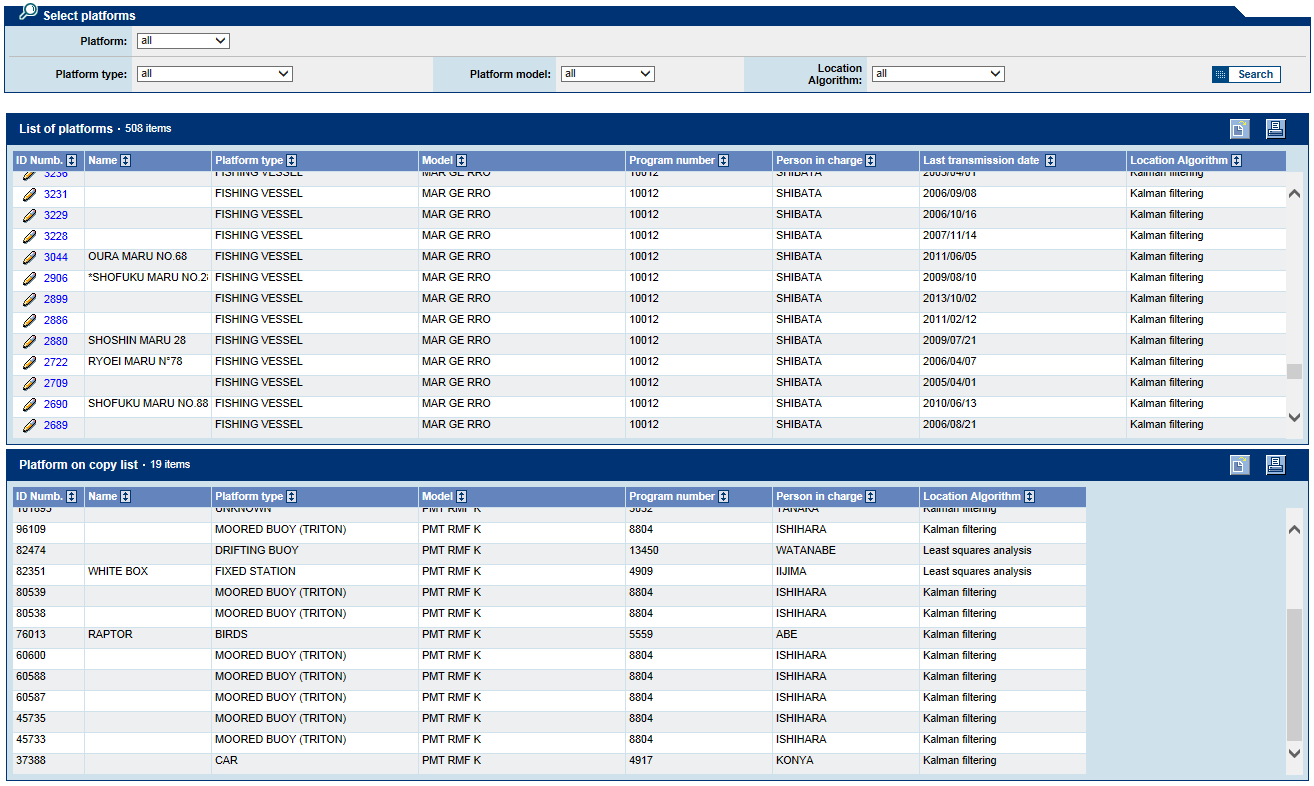The image size is (1314, 786).
Task: Open platform ID link 3044
Action: 56,257
